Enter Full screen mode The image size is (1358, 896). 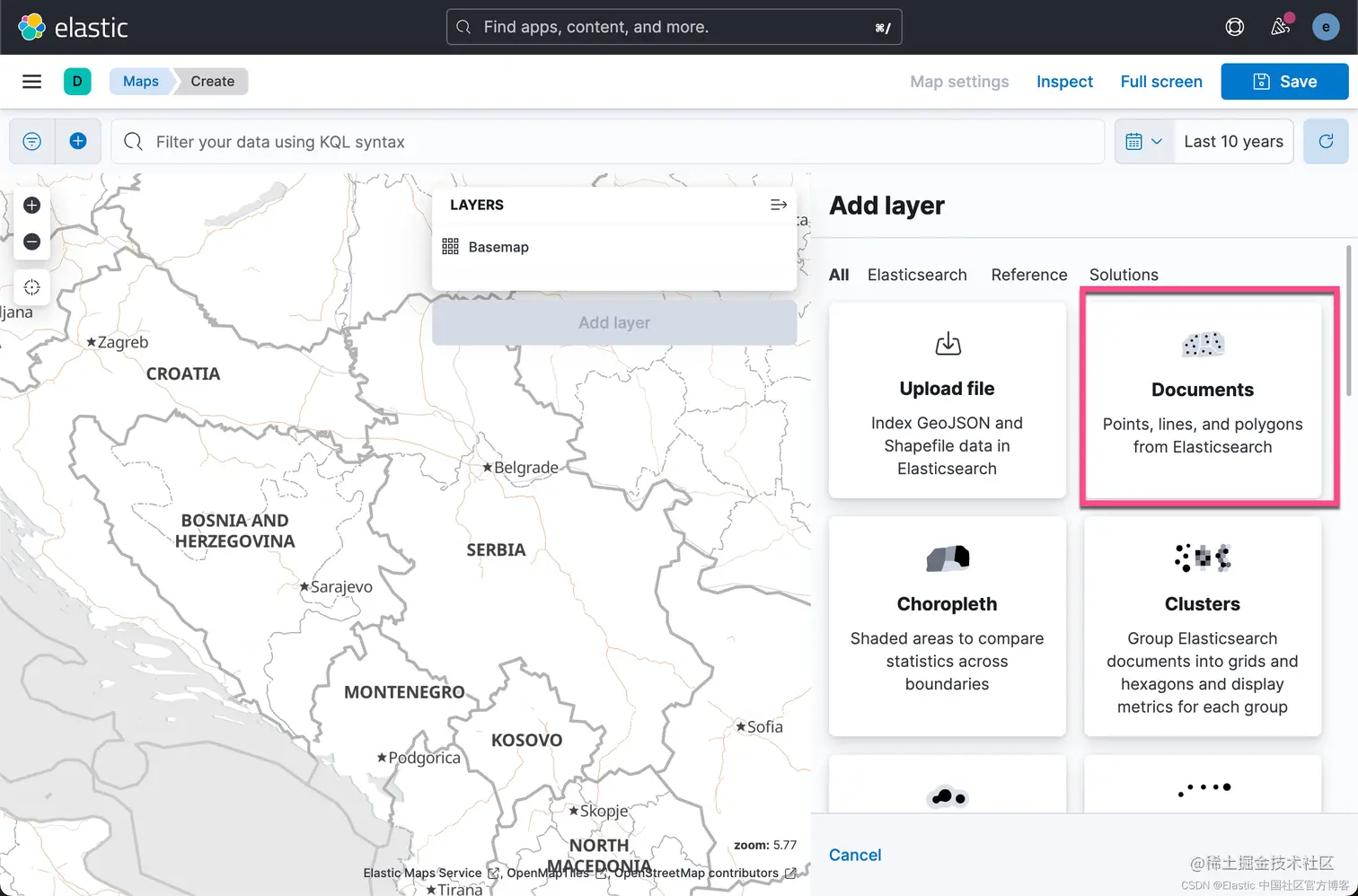pyautogui.click(x=1161, y=82)
